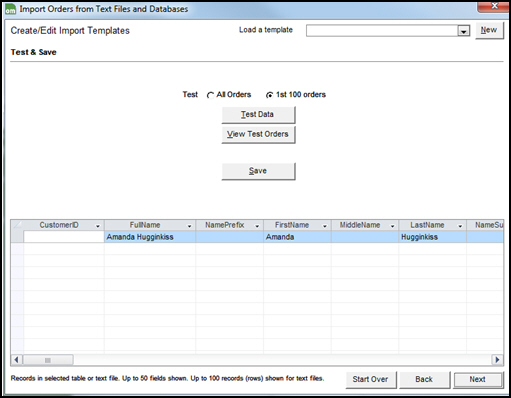Click the Start Over button
511x398 pixels.
pyautogui.click(x=371, y=379)
